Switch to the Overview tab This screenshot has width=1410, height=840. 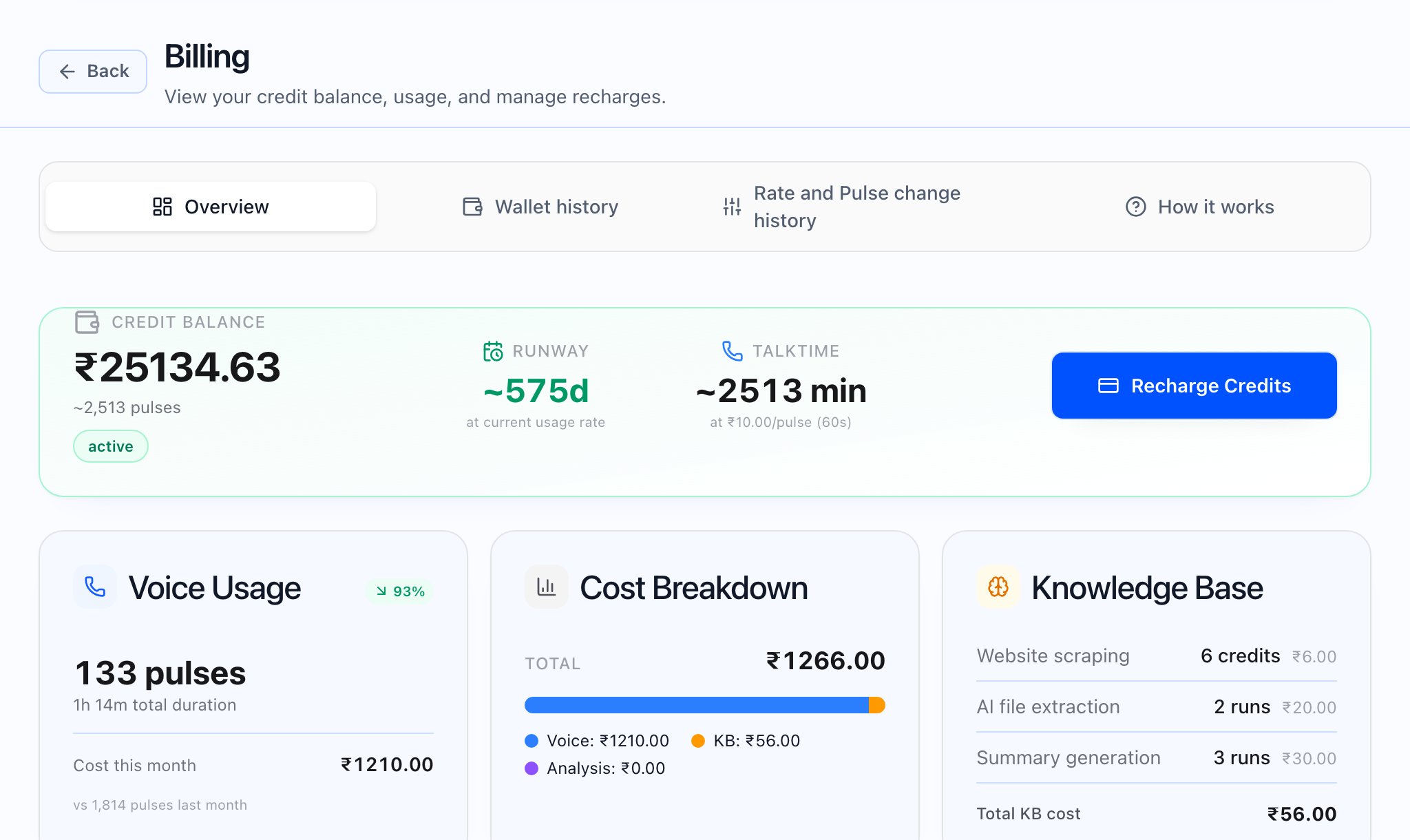tap(211, 207)
